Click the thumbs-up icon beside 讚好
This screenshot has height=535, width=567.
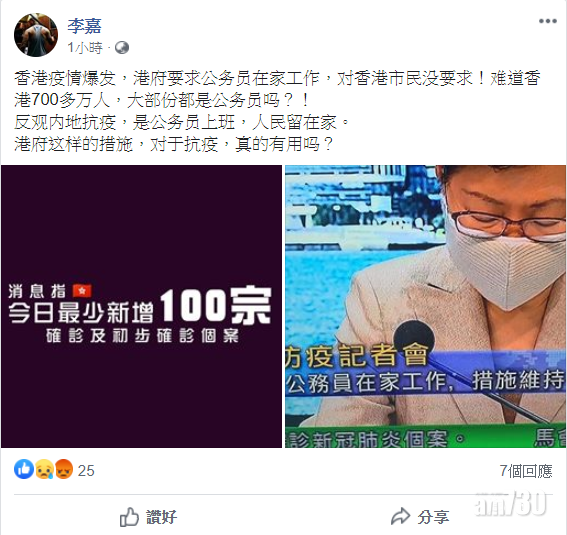(129, 517)
